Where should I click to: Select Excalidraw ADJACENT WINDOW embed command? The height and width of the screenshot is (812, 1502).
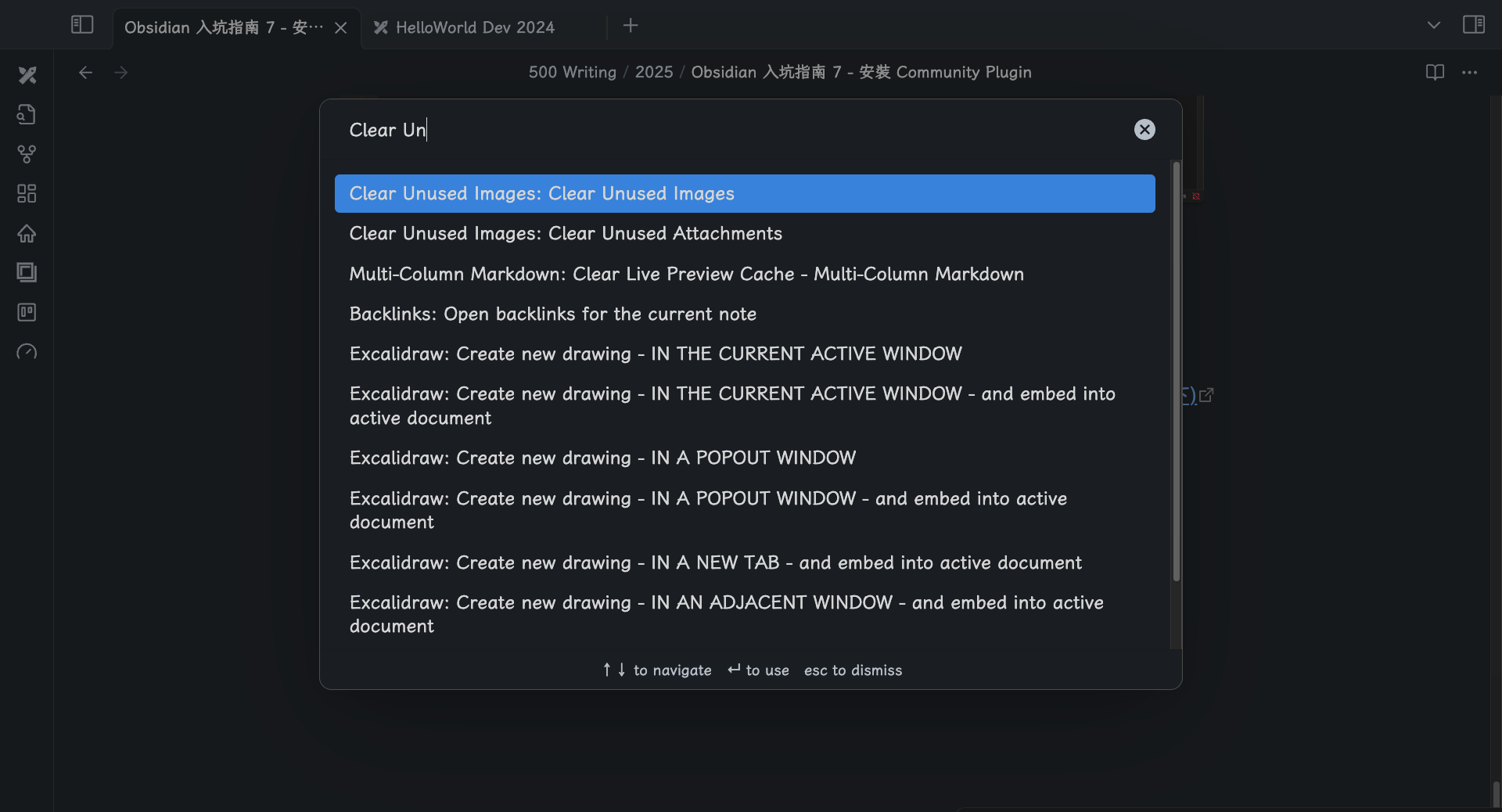tap(745, 614)
